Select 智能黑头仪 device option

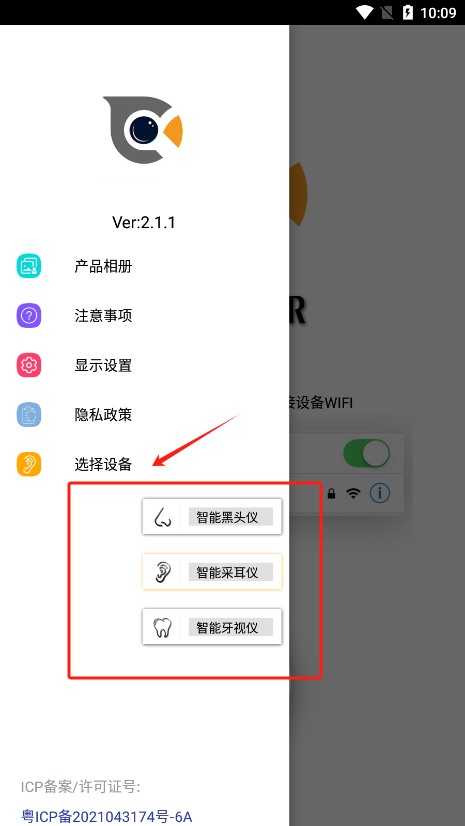[x=212, y=517]
